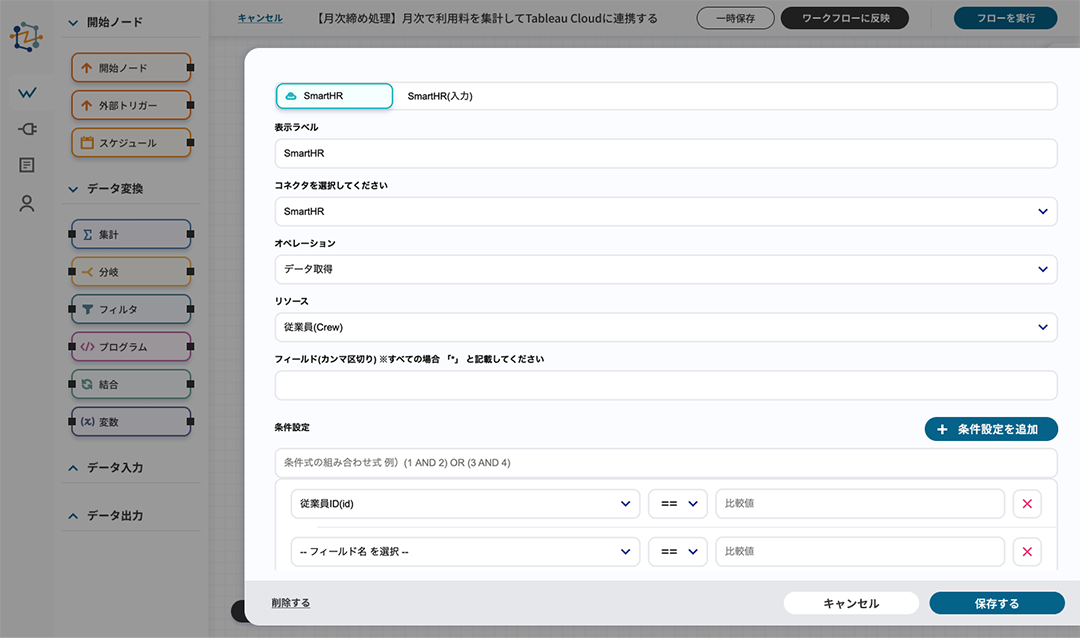Remove the second condition row with X
1080x638 pixels.
[x=1027, y=552]
